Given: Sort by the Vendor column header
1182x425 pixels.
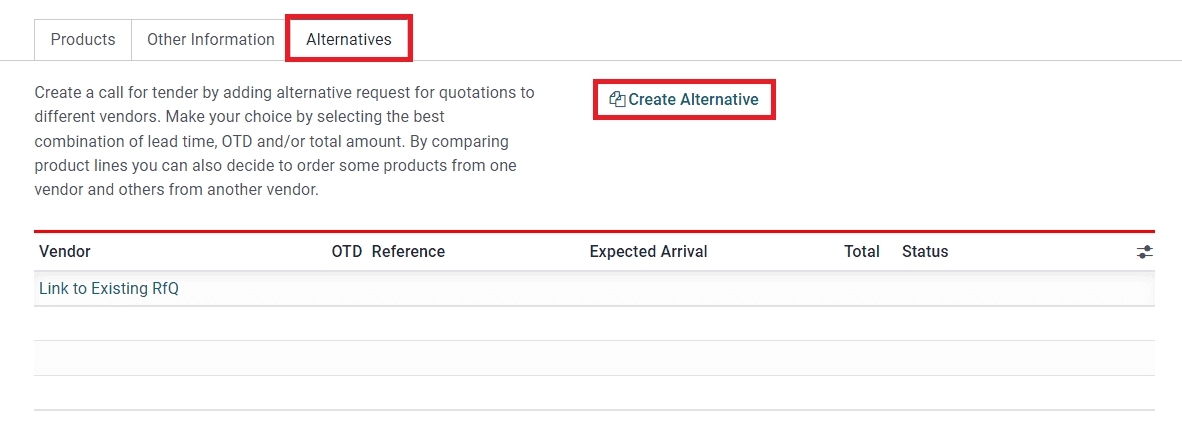Looking at the screenshot, I should point(65,252).
